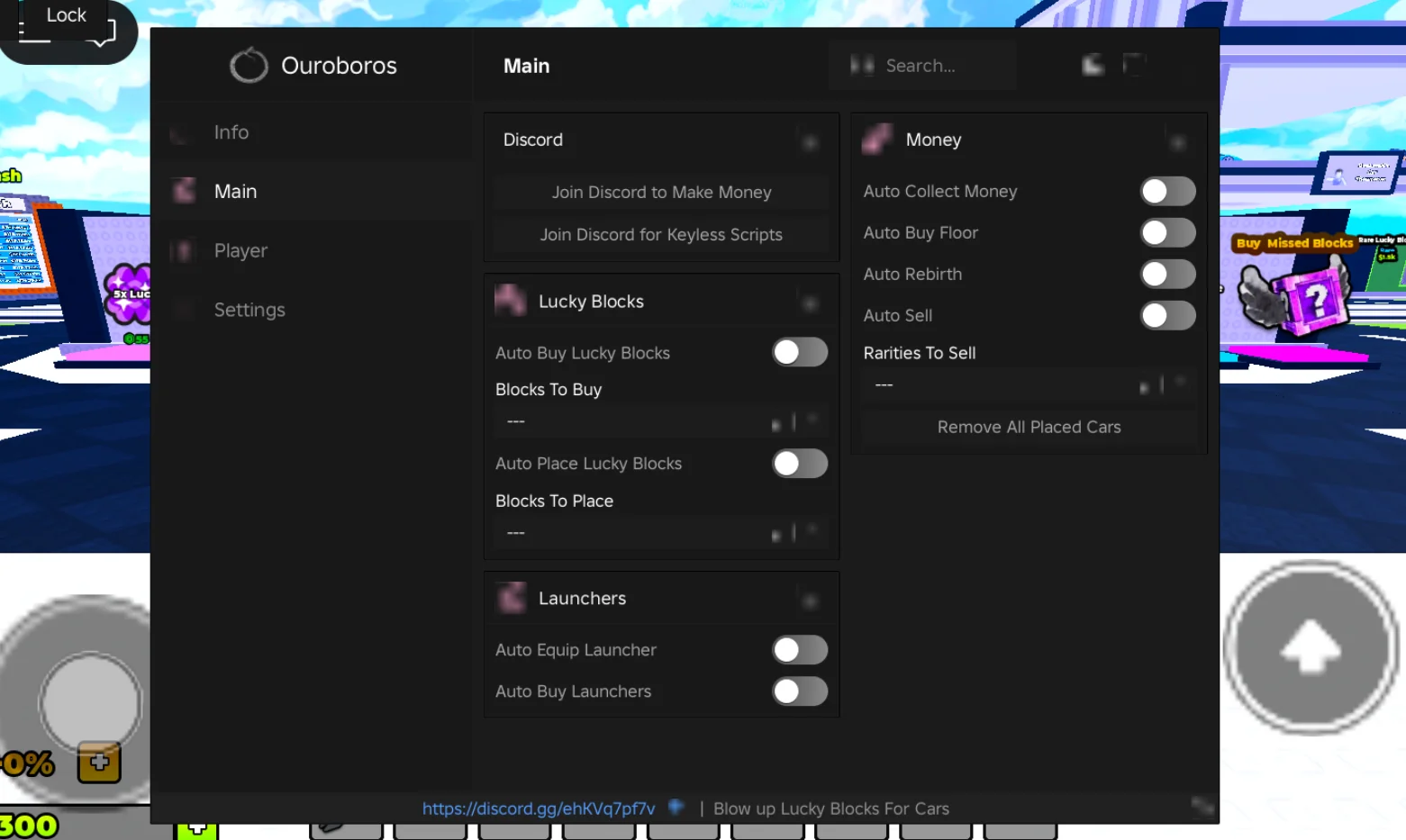
Task: Open the discord.gg invite link
Action: (539, 808)
